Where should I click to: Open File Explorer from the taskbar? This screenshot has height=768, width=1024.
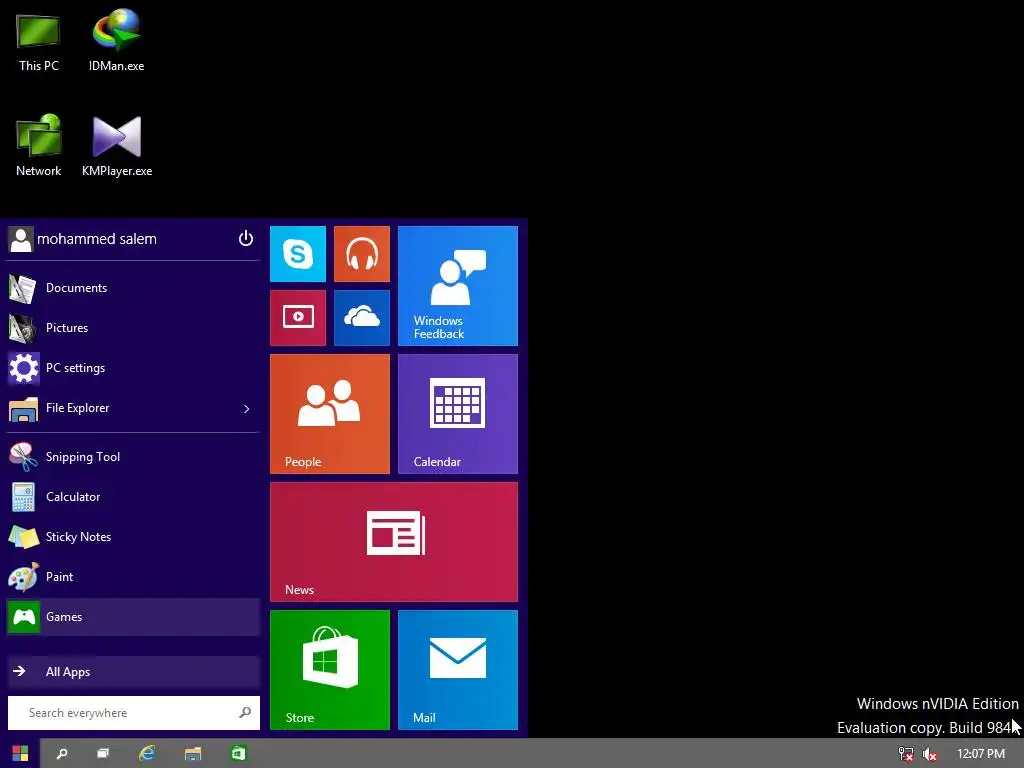pos(193,754)
